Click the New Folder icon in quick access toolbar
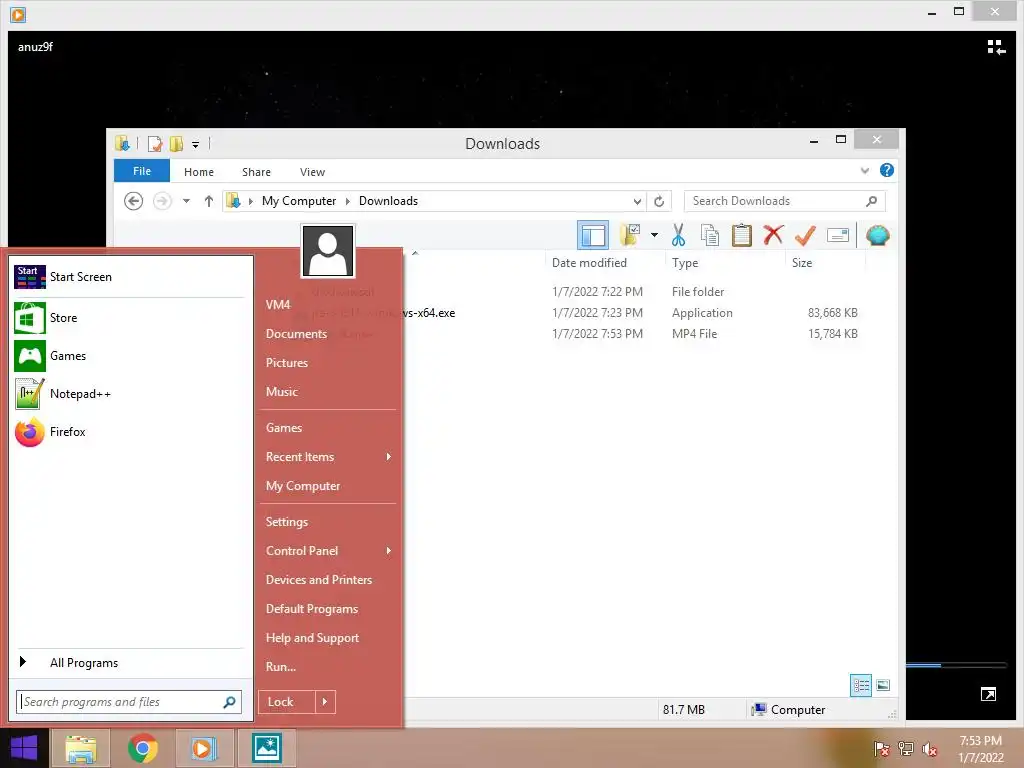 (176, 144)
